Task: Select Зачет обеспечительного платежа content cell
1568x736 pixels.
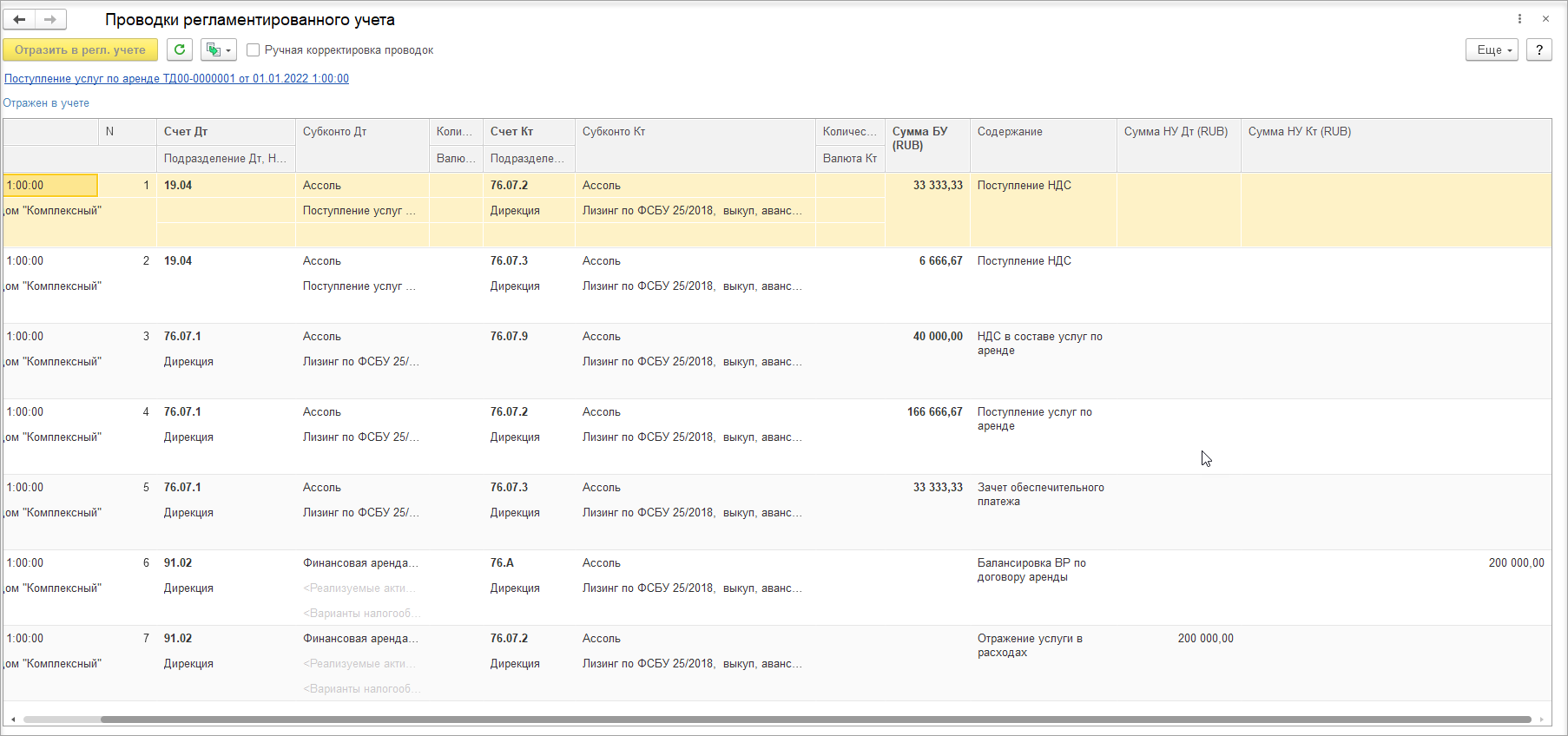Action: coord(1040,494)
